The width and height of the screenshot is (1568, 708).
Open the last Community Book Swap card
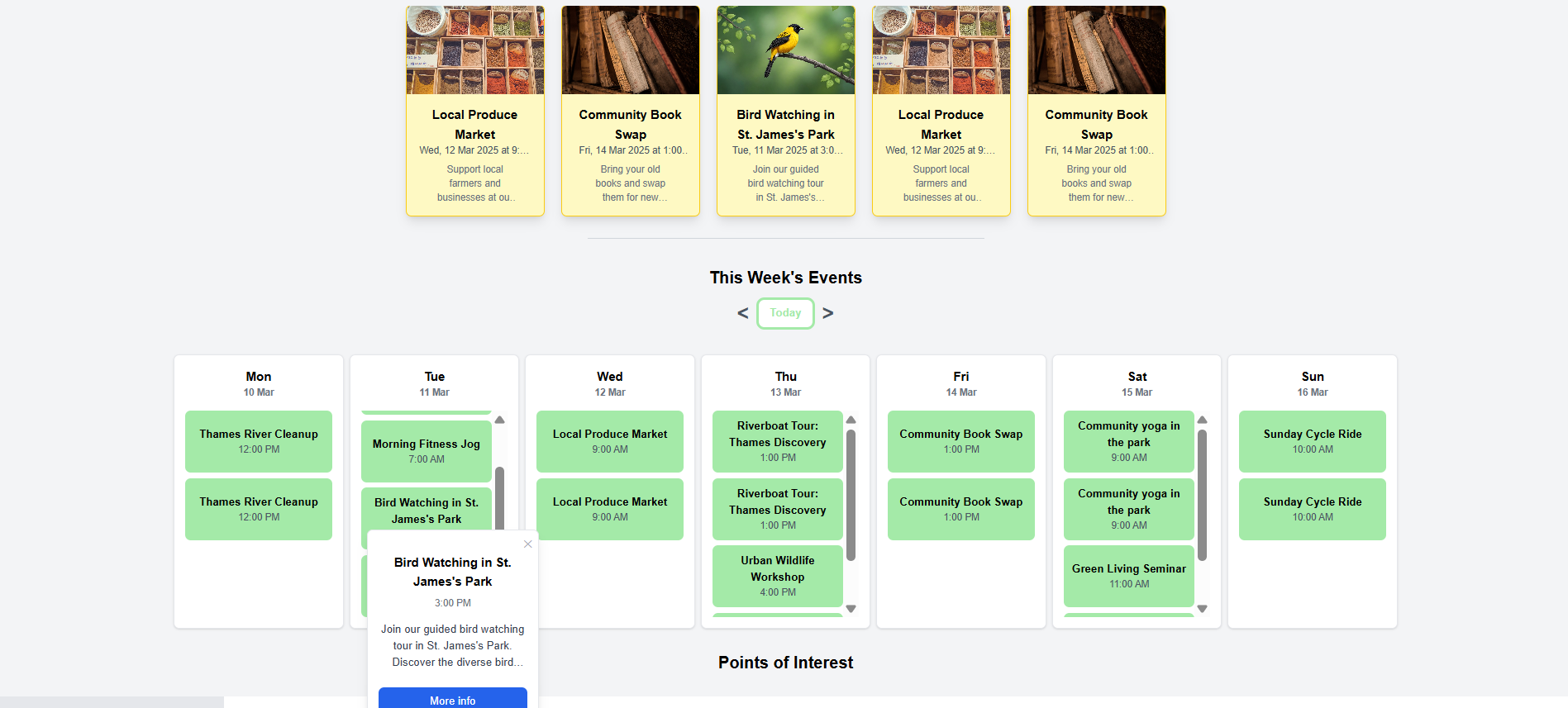pyautogui.click(x=1096, y=111)
